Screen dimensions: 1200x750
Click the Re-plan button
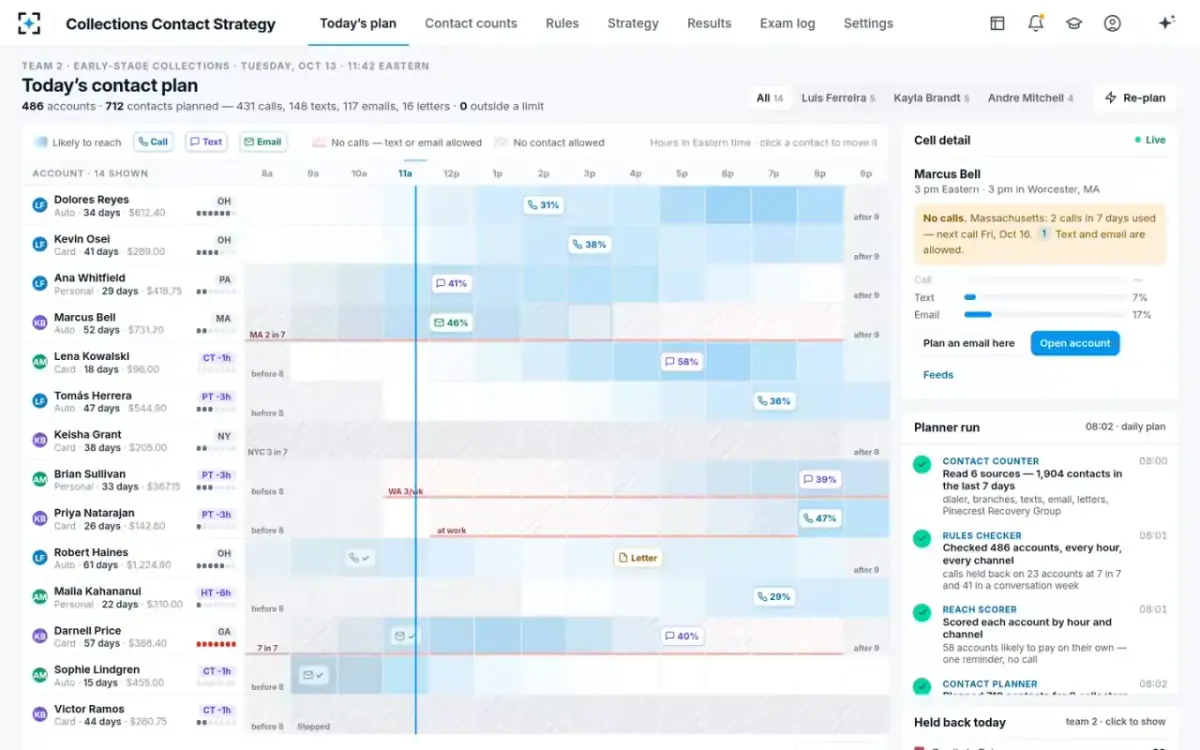click(1135, 98)
